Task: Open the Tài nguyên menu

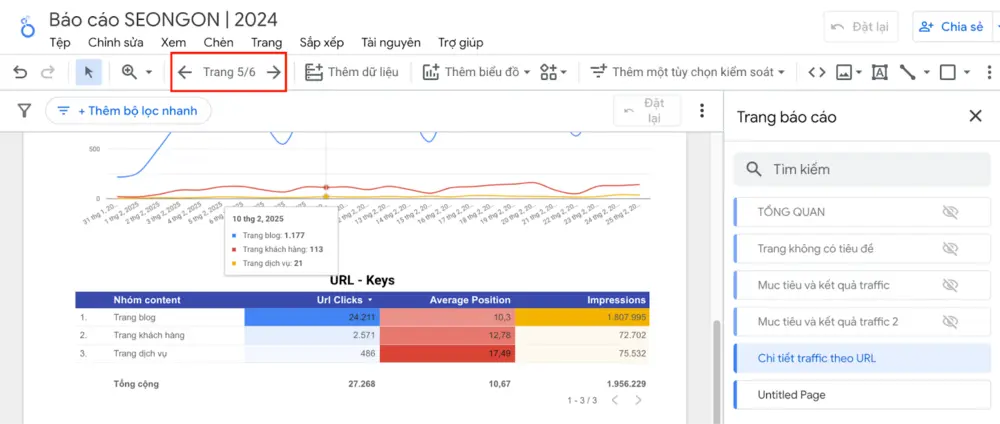Action: 391,43
